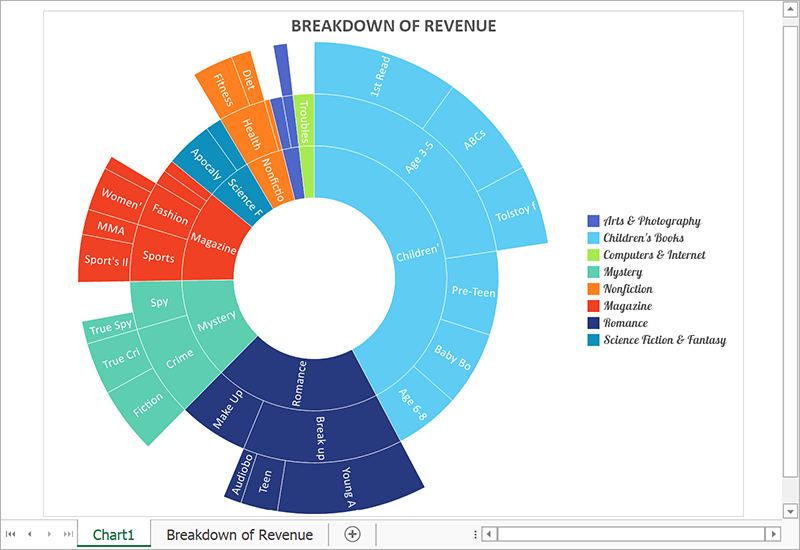This screenshot has height=550, width=800.
Task: Click the Nonfiction legend color swatch
Action: 593,289
